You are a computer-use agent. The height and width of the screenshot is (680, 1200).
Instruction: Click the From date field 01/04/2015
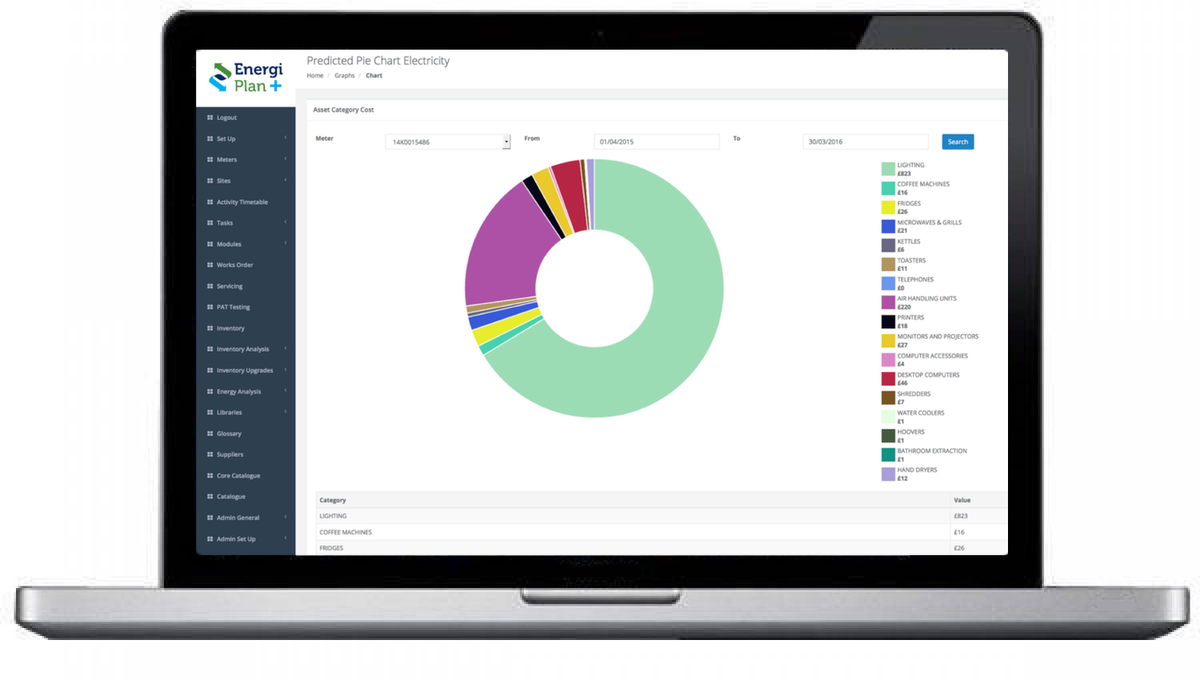pos(657,142)
